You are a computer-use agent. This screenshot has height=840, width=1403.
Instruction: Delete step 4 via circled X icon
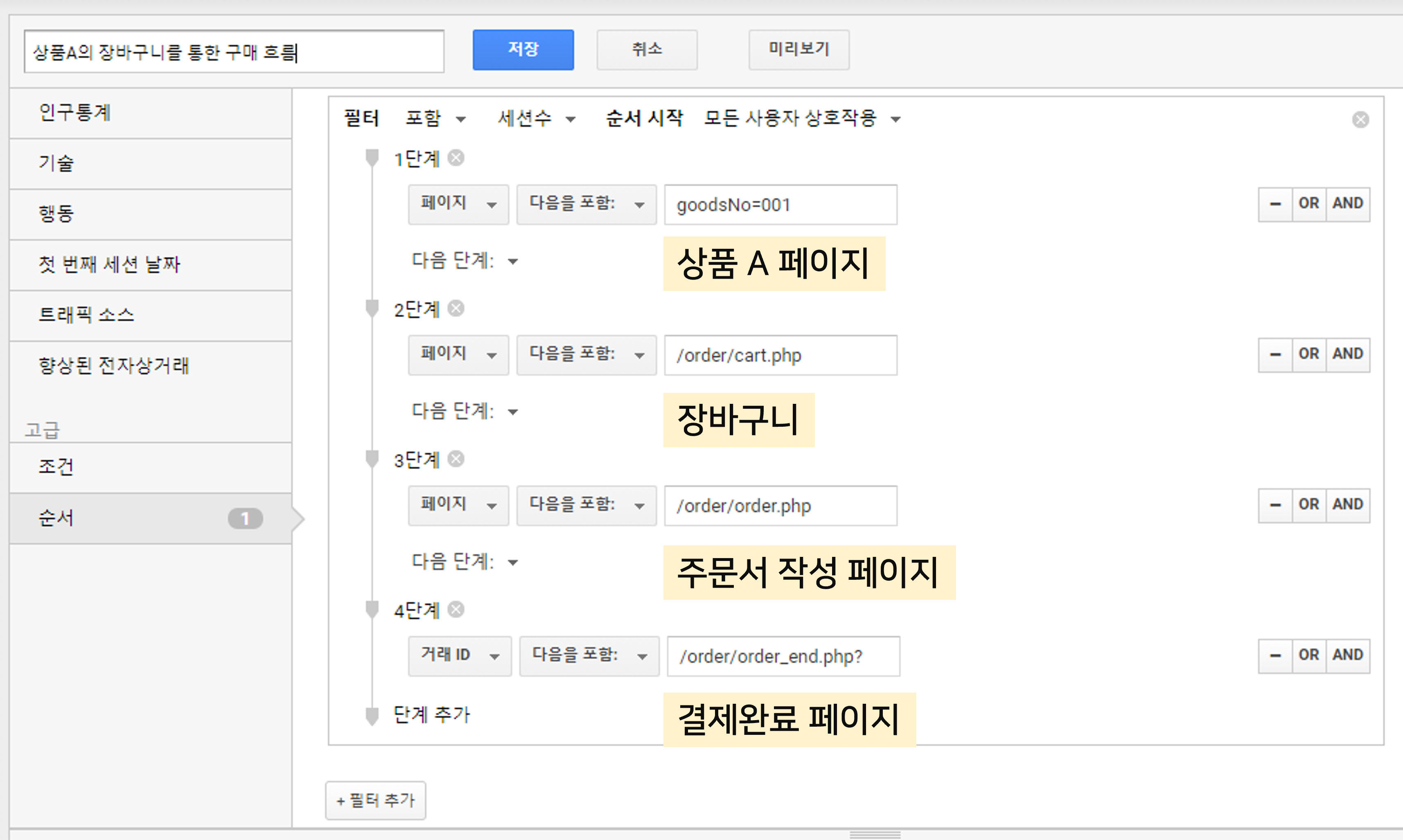click(x=456, y=610)
